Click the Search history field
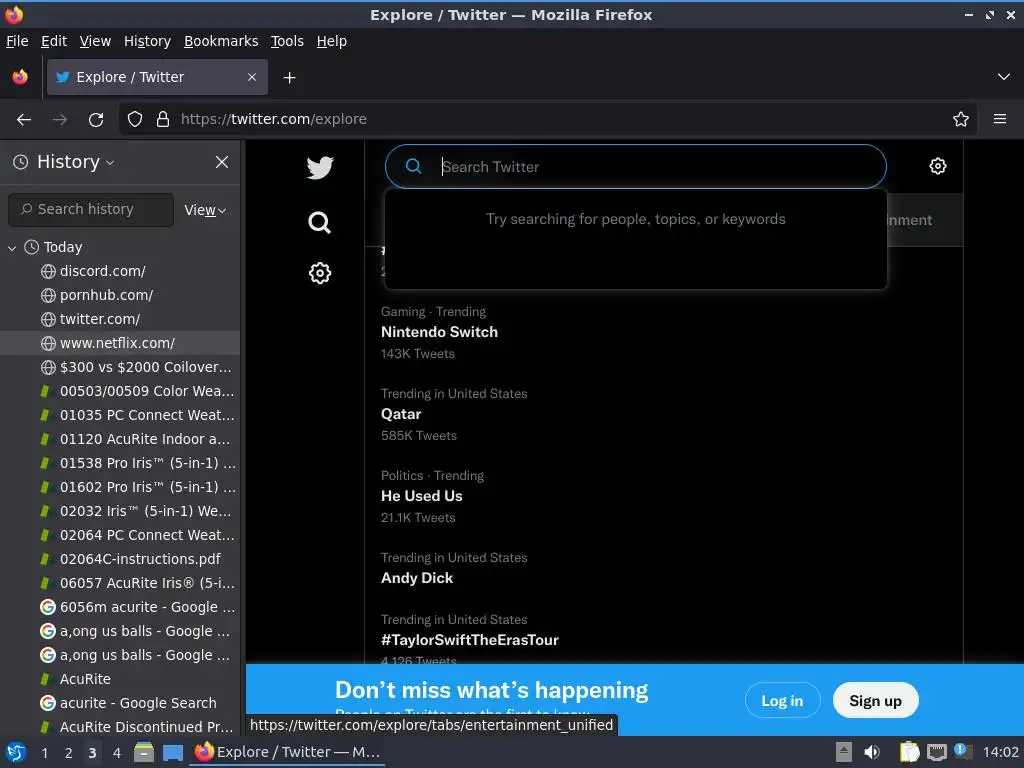 tap(91, 210)
